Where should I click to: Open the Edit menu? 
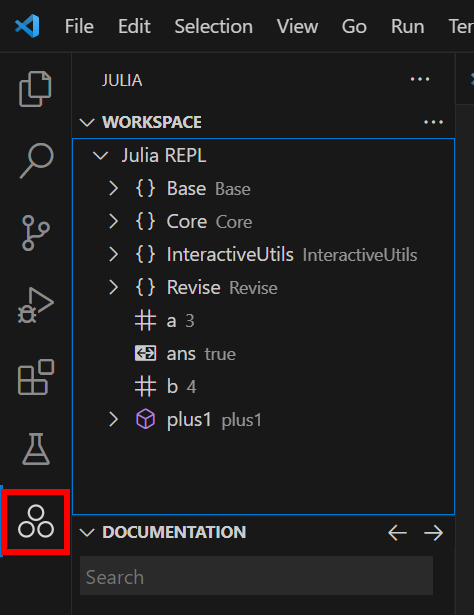(134, 27)
